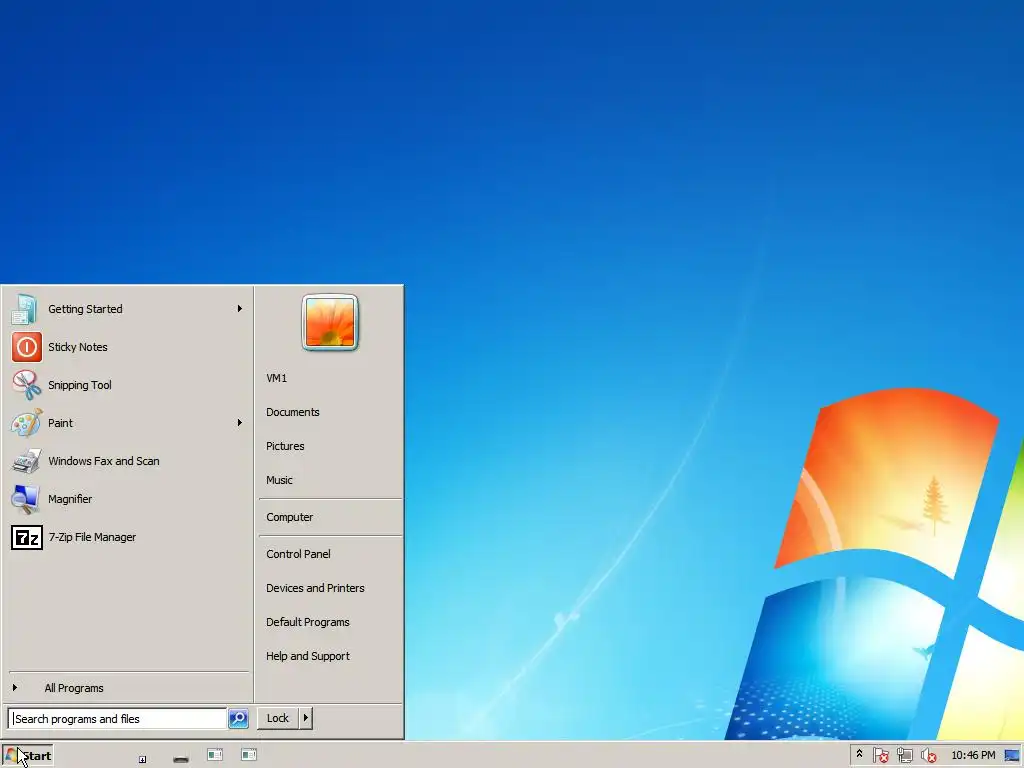Viewport: 1024px width, 768px height.
Task: Open Help and Support
Action: click(x=330, y=656)
